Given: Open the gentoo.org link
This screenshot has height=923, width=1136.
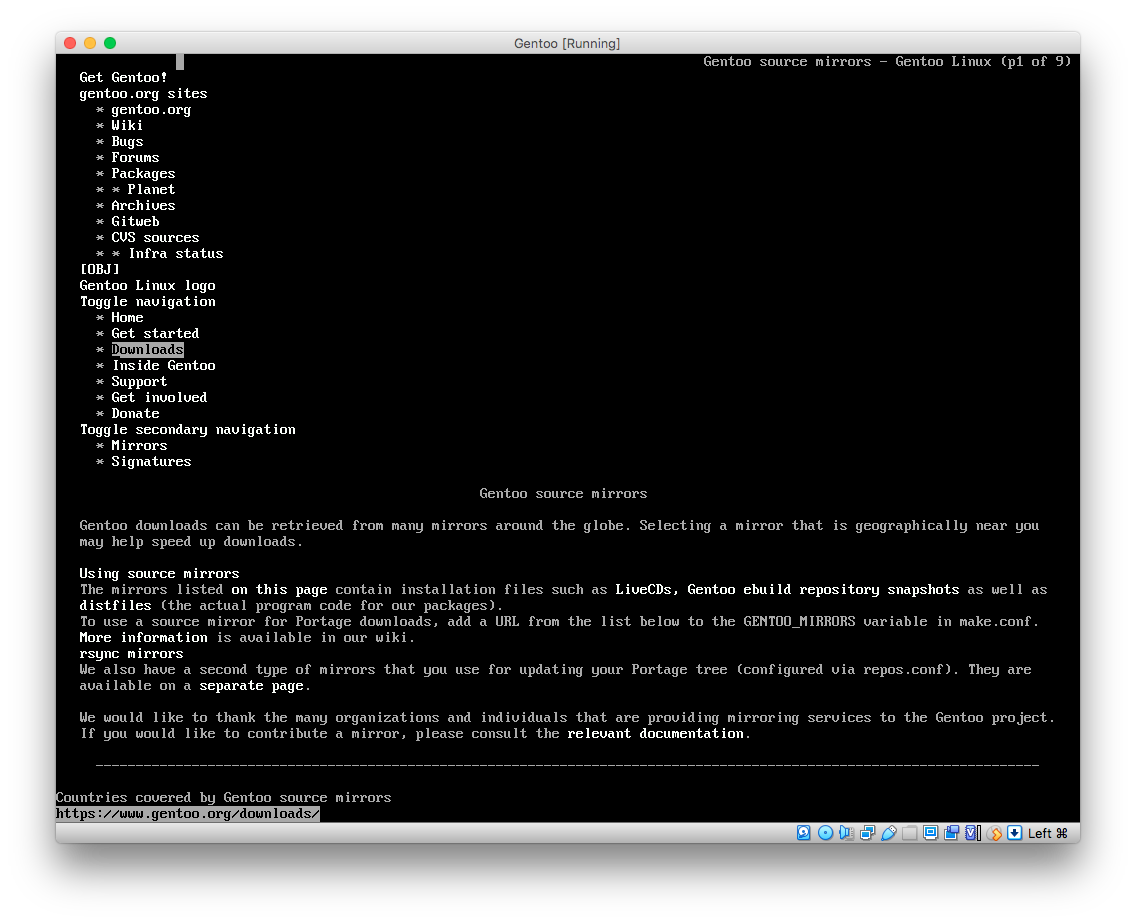Looking at the screenshot, I should [x=151, y=109].
